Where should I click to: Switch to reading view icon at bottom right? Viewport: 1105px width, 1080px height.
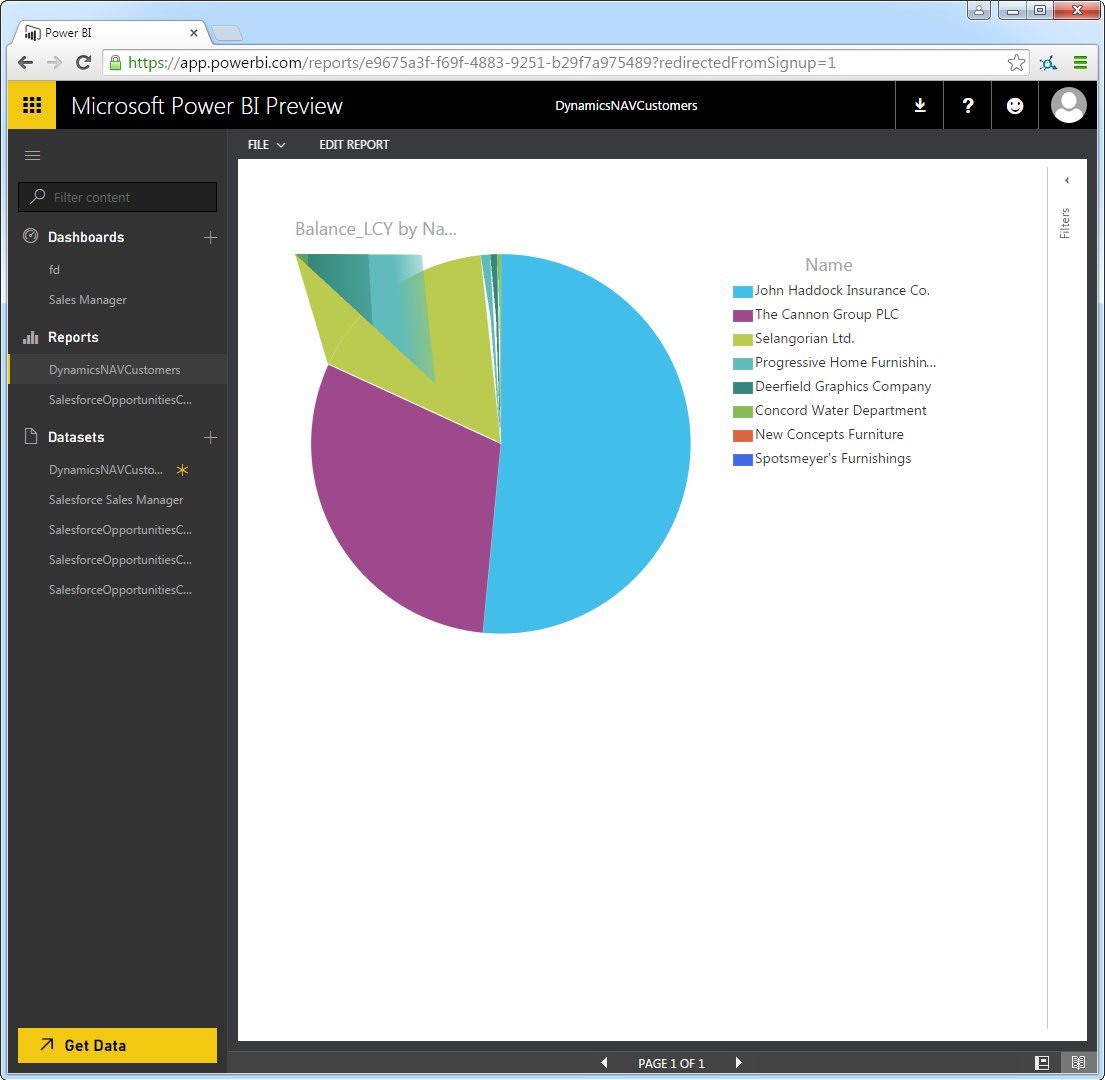point(1078,1062)
